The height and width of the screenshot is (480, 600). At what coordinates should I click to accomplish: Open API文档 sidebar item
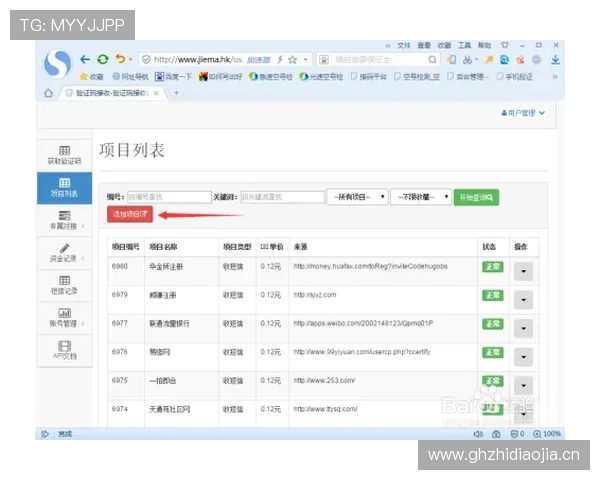(64, 350)
